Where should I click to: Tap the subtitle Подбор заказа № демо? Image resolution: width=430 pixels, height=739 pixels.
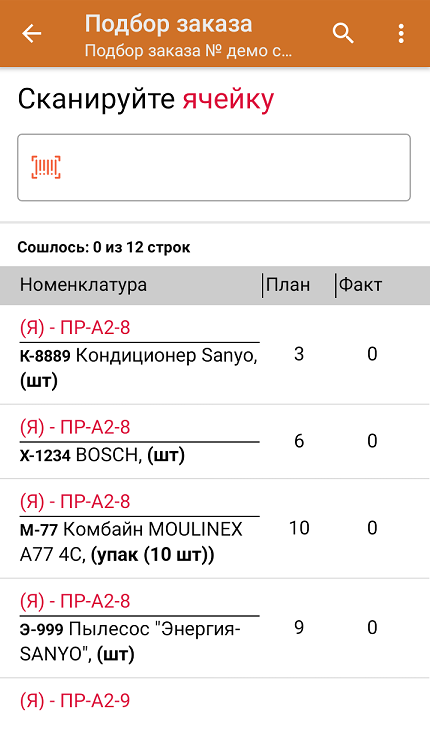coord(188,51)
